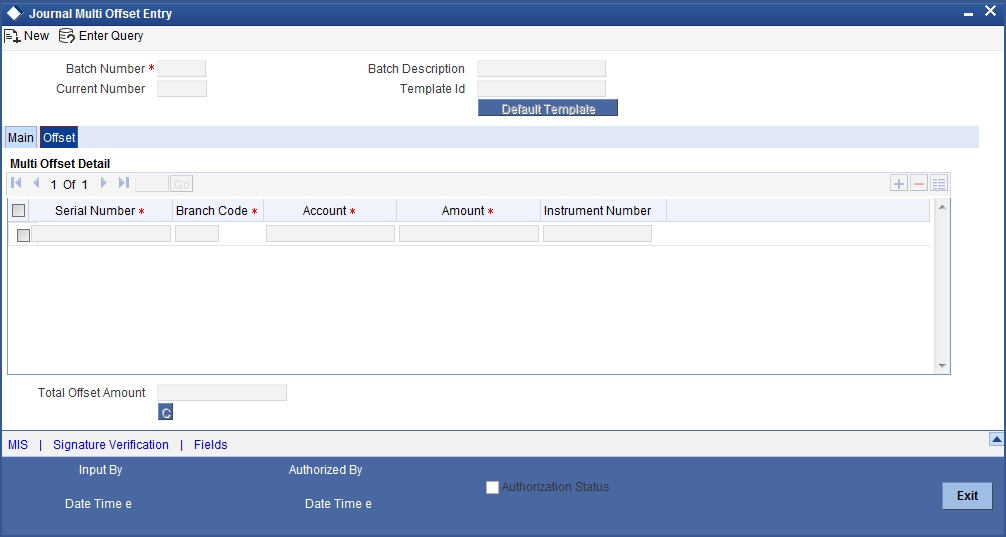This screenshot has width=1006, height=537.
Task: Click the Current Number input field
Action: 182,89
